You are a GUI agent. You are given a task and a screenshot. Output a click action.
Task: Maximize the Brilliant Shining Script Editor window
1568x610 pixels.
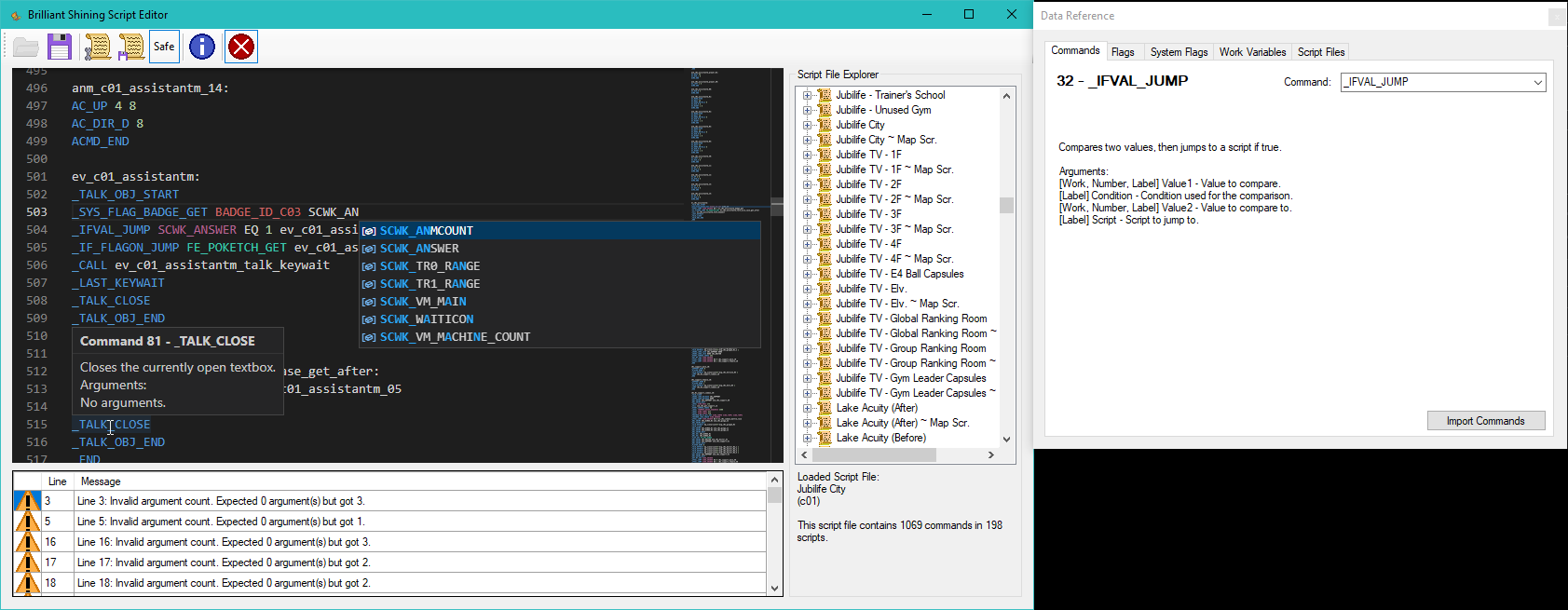969,14
